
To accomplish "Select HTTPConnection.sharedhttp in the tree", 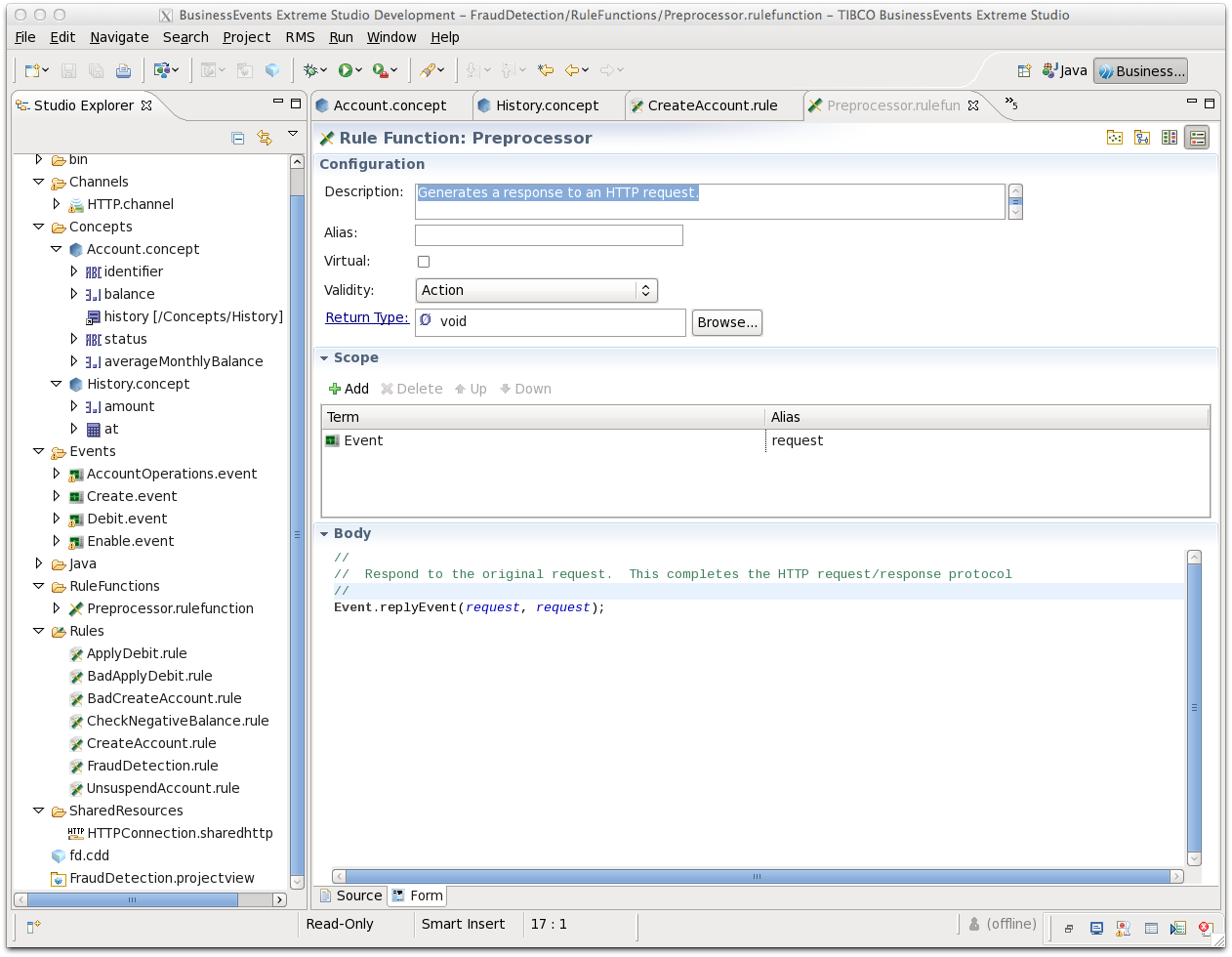I will tap(180, 833).
